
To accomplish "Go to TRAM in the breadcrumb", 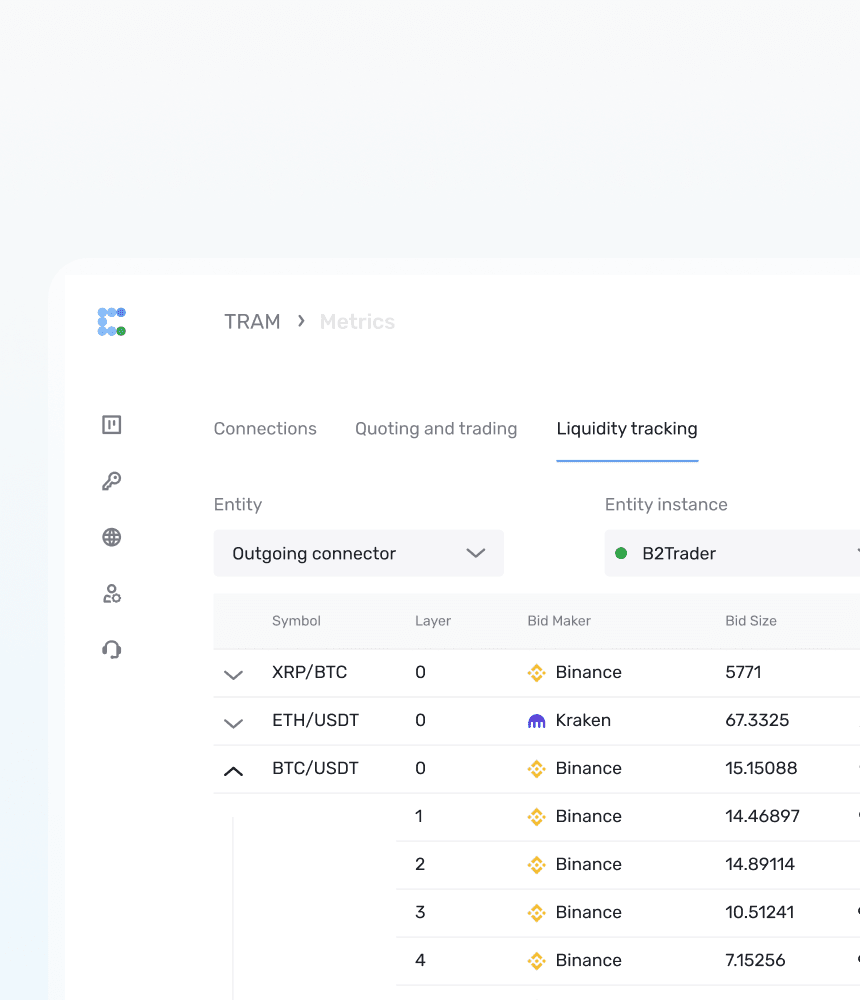I will 252,321.
